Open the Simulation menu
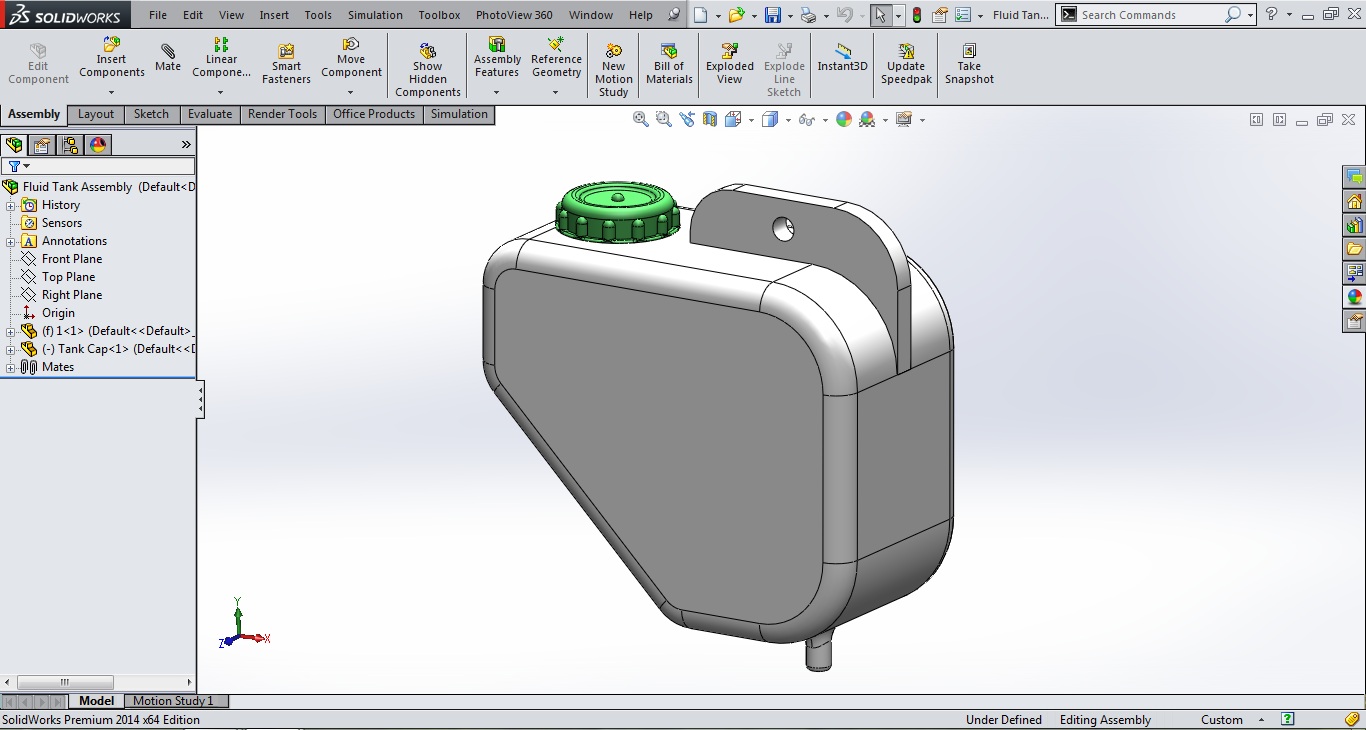 [375, 15]
